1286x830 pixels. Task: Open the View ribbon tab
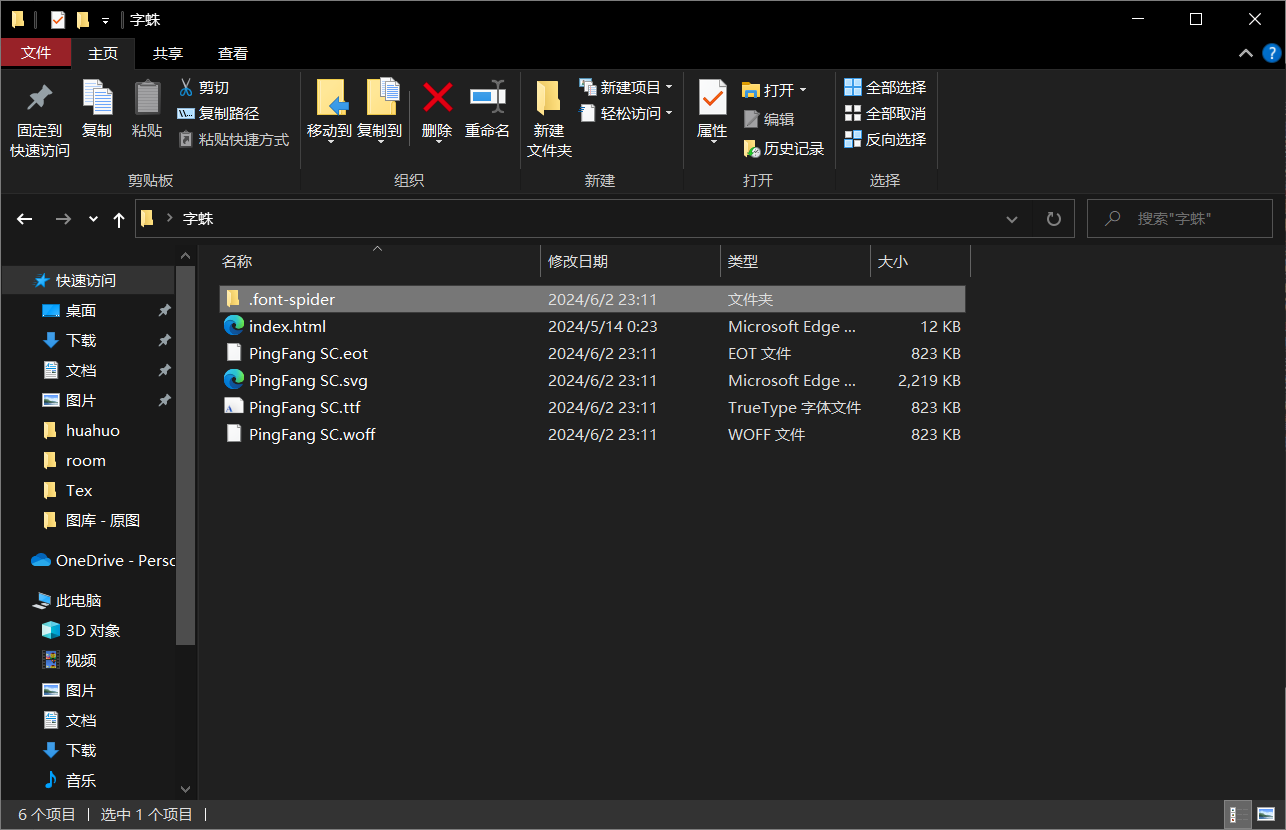coord(233,54)
